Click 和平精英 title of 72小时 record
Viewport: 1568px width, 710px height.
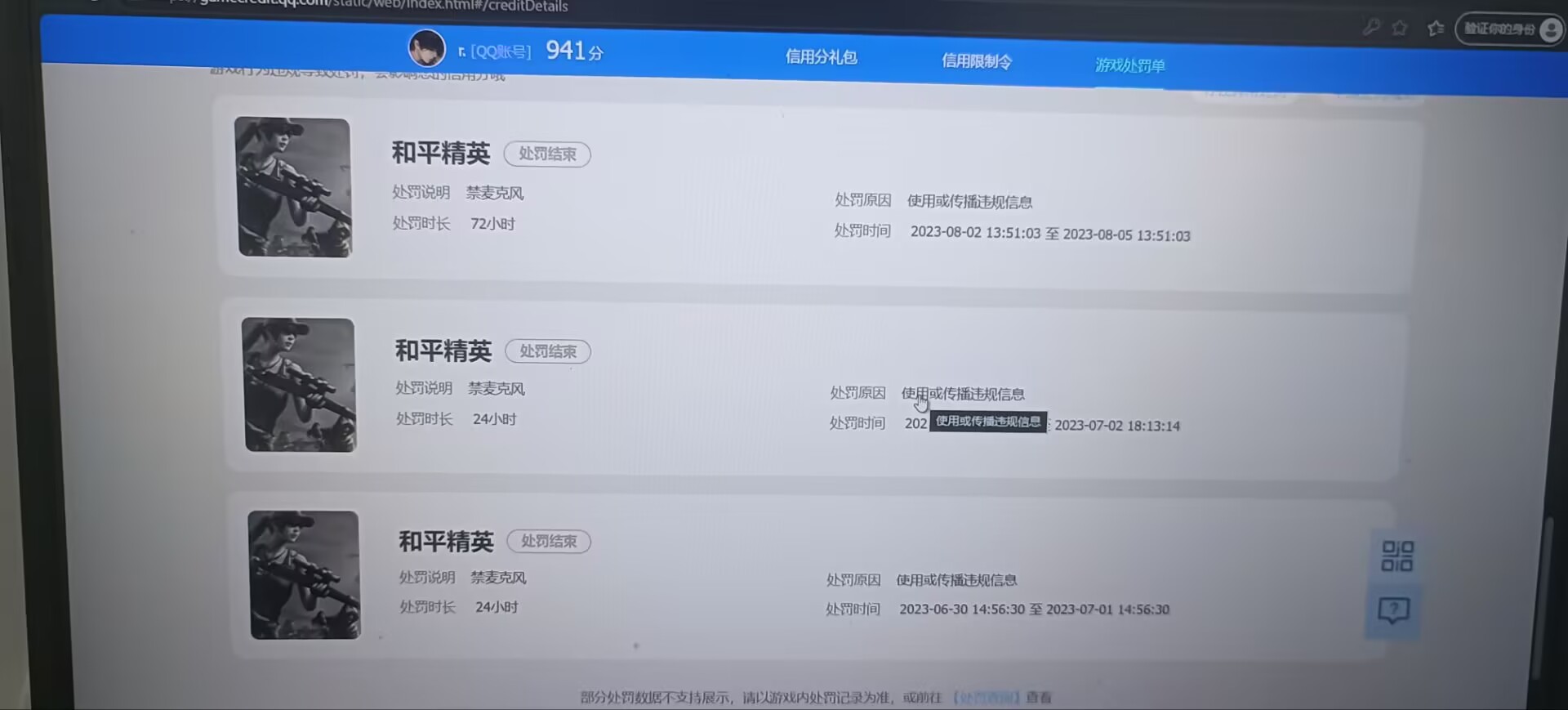[441, 153]
